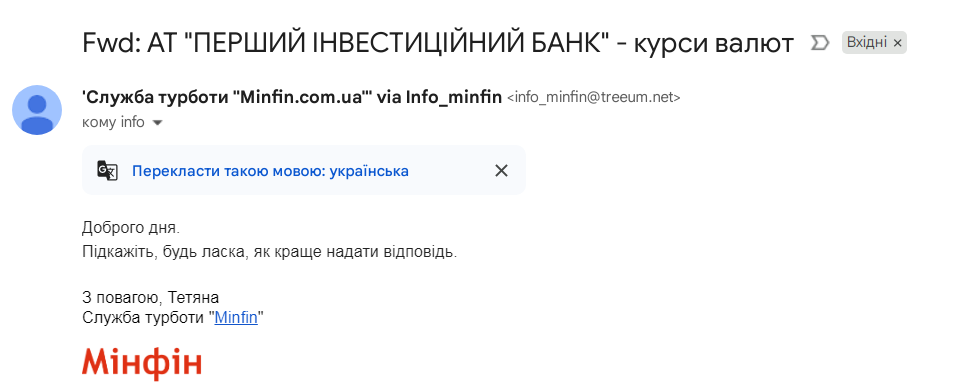Viewport: 967px width, 384px height.
Task: Translate message via Перекласти такою мовою: українська
Action: point(270,171)
